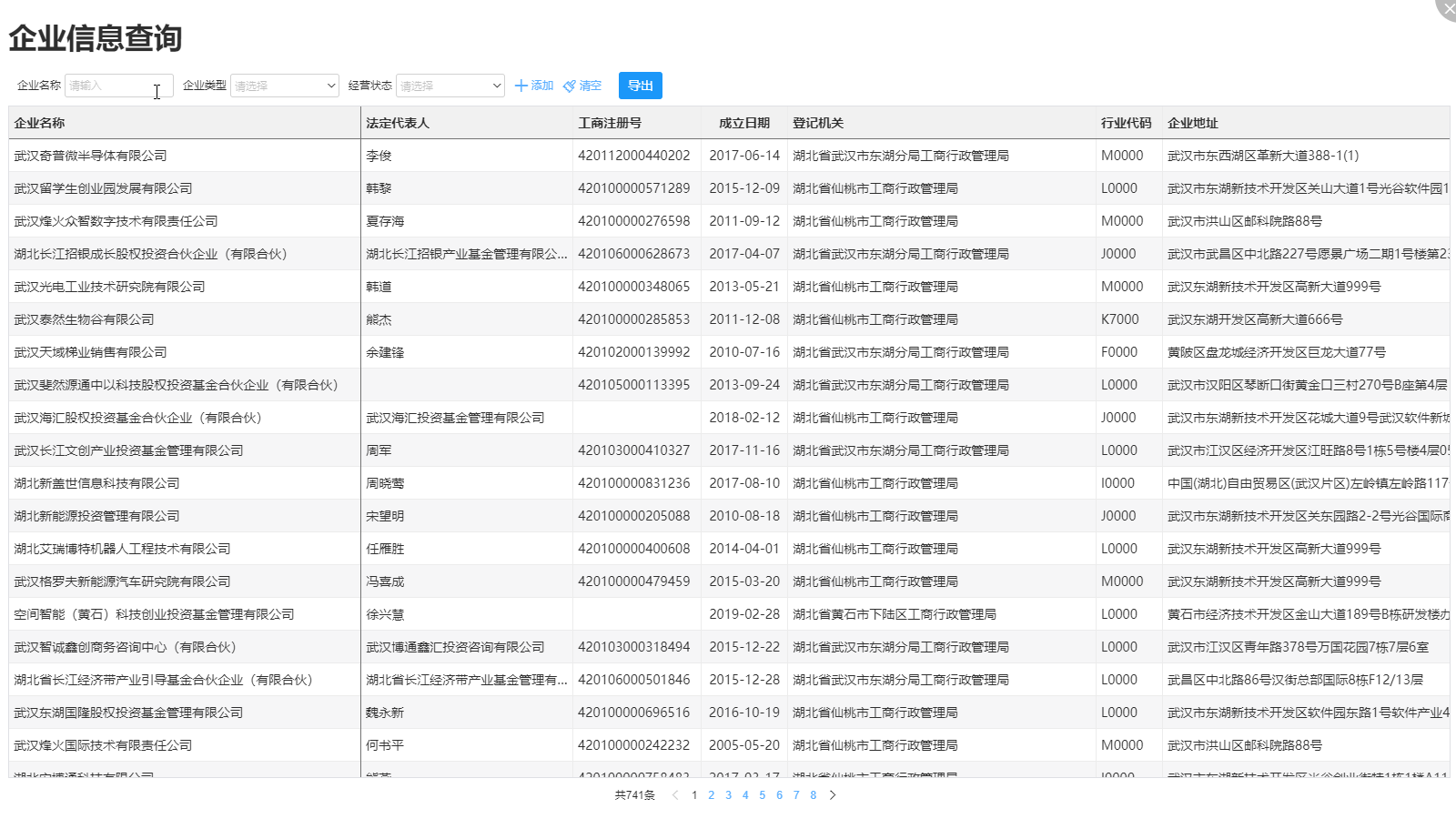The width and height of the screenshot is (1456, 819).
Task: Expand the 企业类型 selection arrow
Action: 331,85
